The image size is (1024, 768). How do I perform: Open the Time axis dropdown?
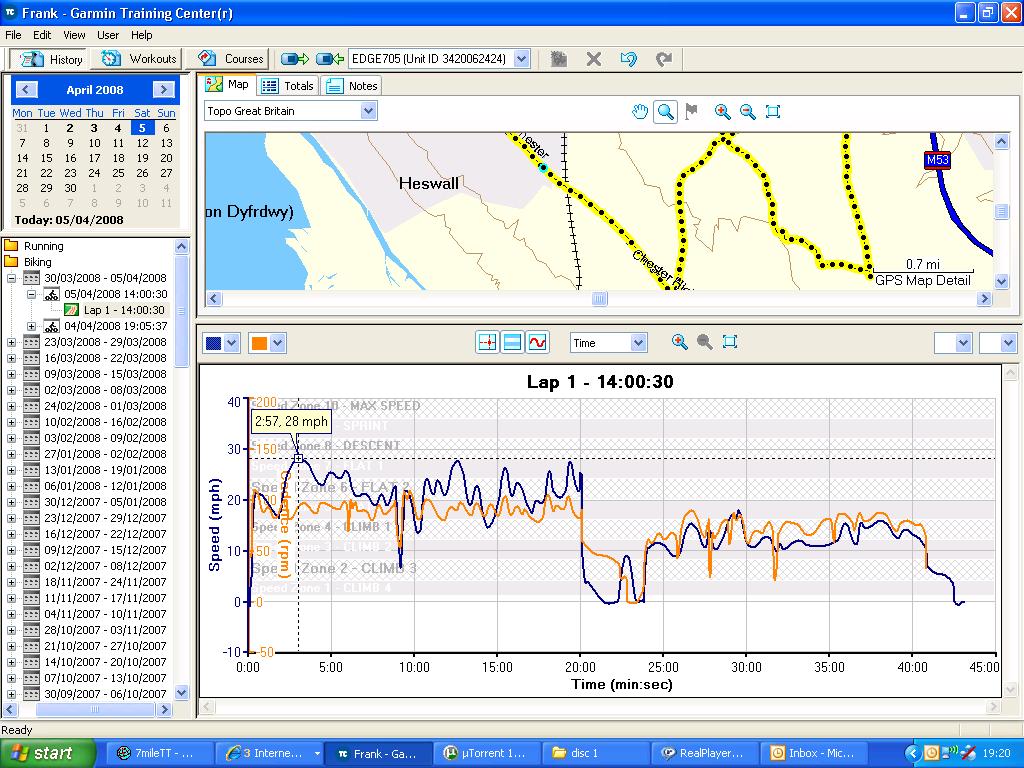tap(638, 343)
